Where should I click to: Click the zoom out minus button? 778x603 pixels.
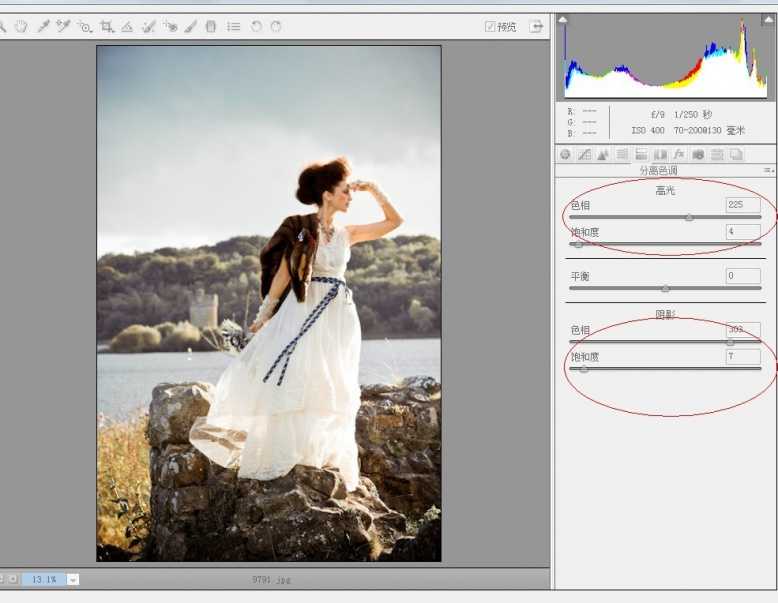click(x=1, y=580)
